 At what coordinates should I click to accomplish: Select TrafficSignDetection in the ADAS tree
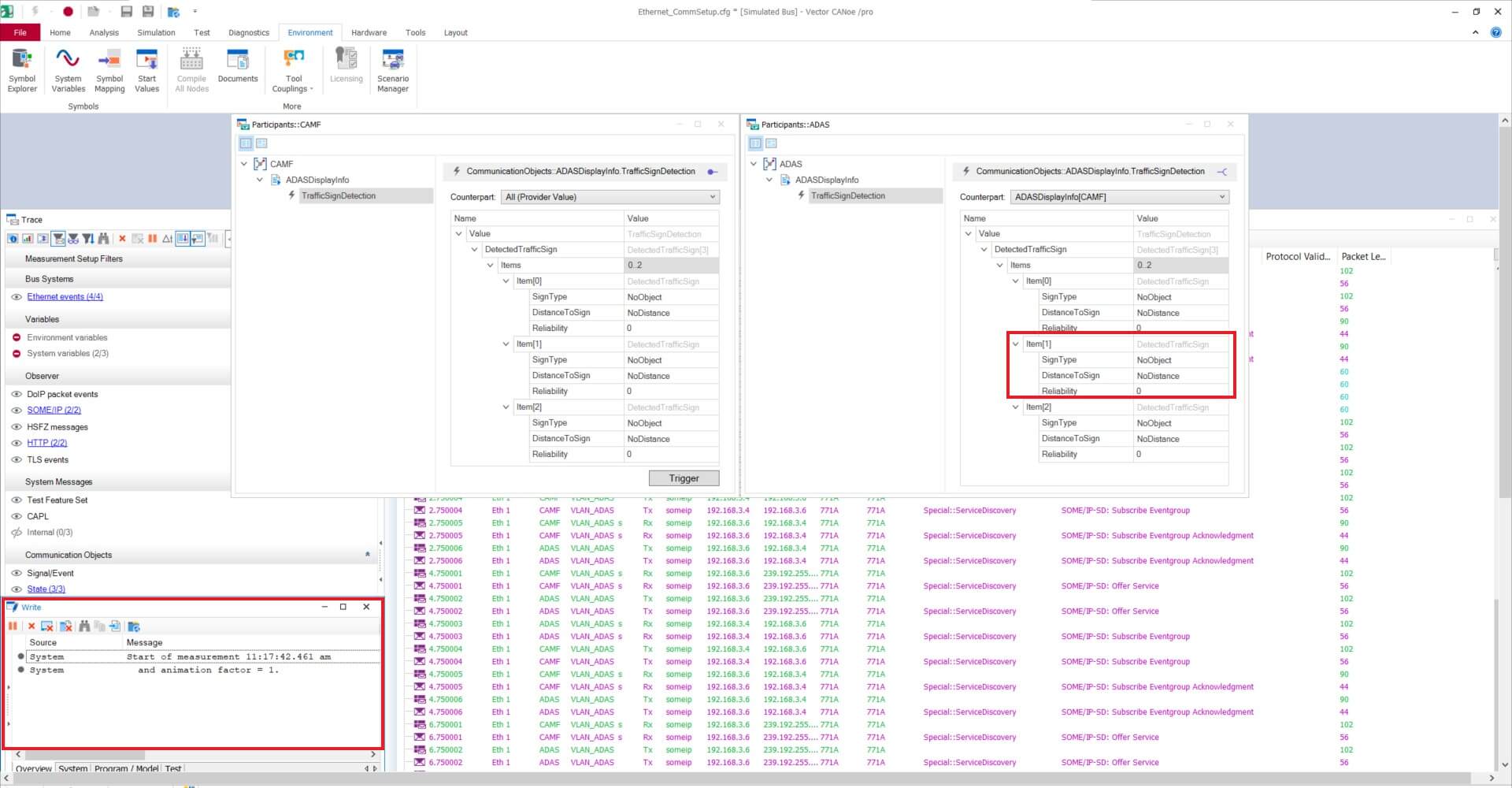[x=847, y=196]
